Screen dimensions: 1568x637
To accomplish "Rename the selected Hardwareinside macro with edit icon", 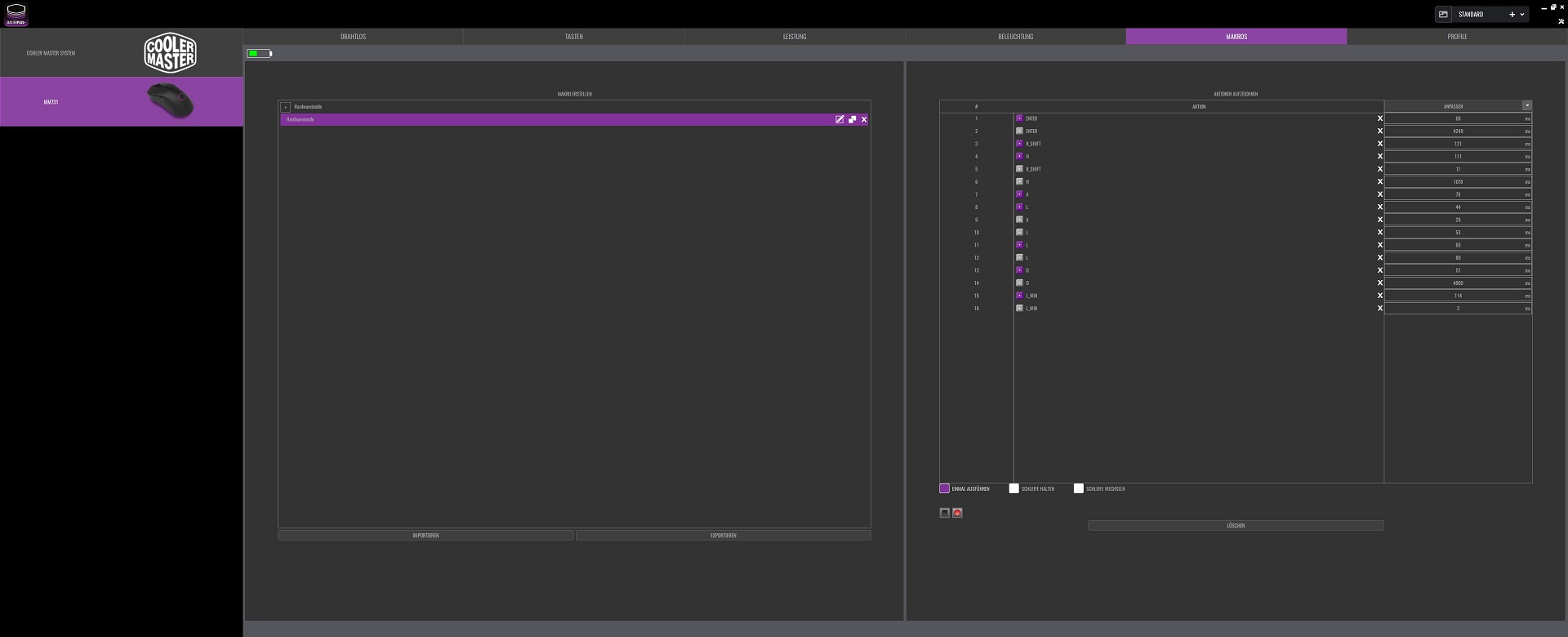I will [840, 119].
